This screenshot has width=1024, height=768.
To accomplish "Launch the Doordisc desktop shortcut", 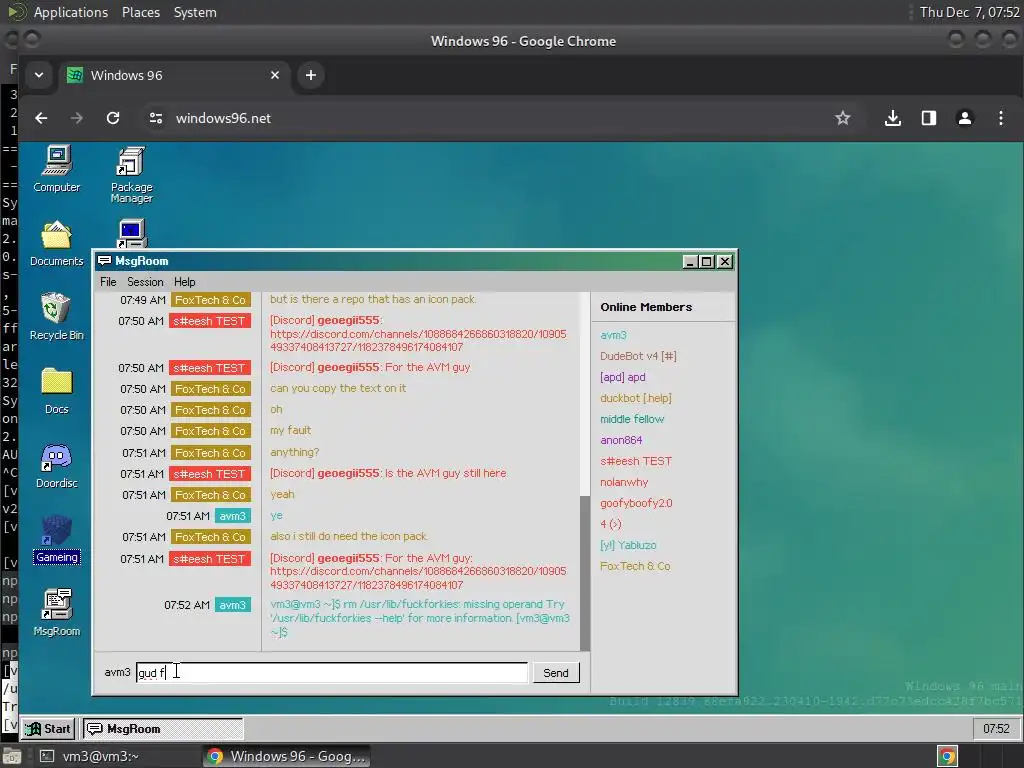I will tap(57, 465).
